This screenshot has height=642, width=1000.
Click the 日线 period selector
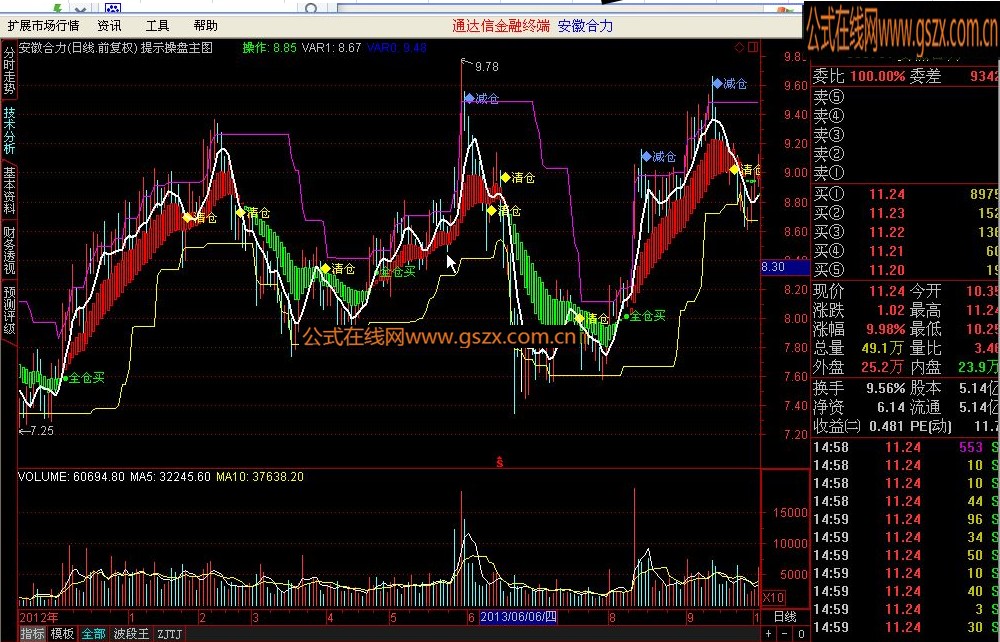pyautogui.click(x=785, y=616)
